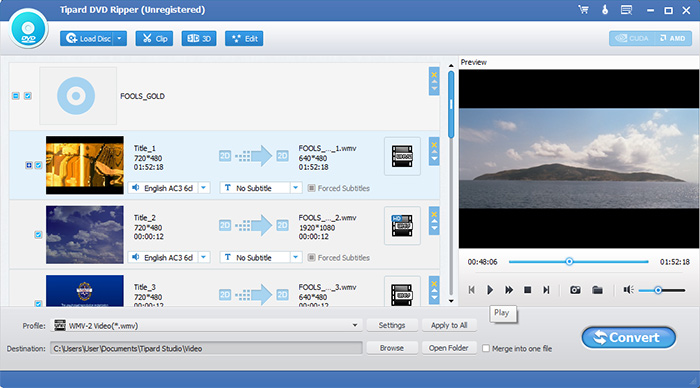Click the title list scroll-up arrow

coord(451,66)
